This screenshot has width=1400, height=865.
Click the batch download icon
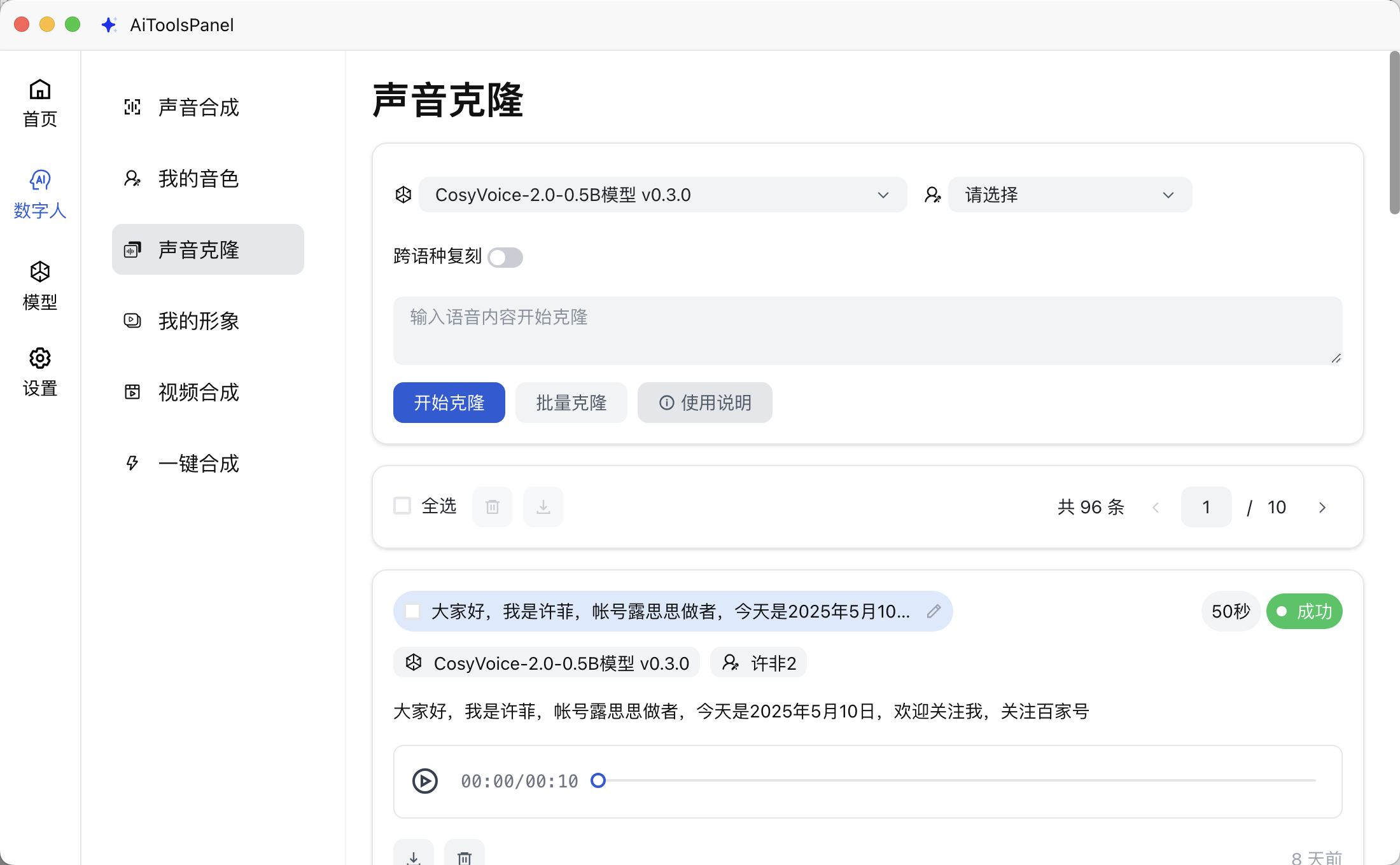[x=543, y=507]
